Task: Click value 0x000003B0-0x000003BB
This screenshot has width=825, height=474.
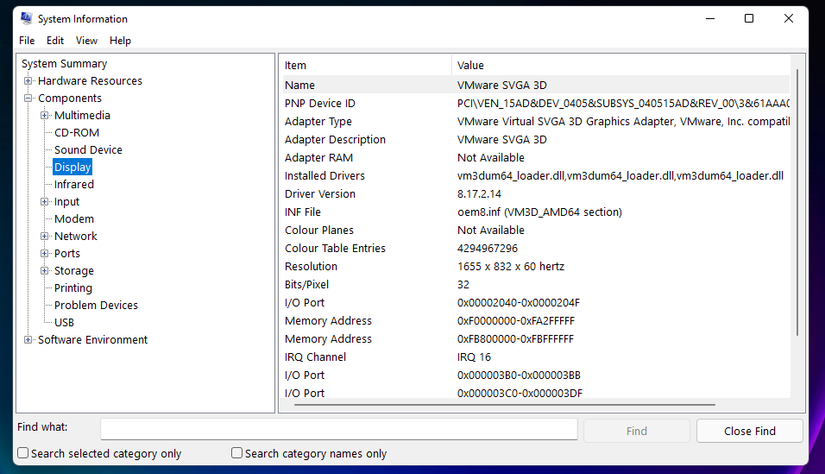Action: tap(519, 376)
